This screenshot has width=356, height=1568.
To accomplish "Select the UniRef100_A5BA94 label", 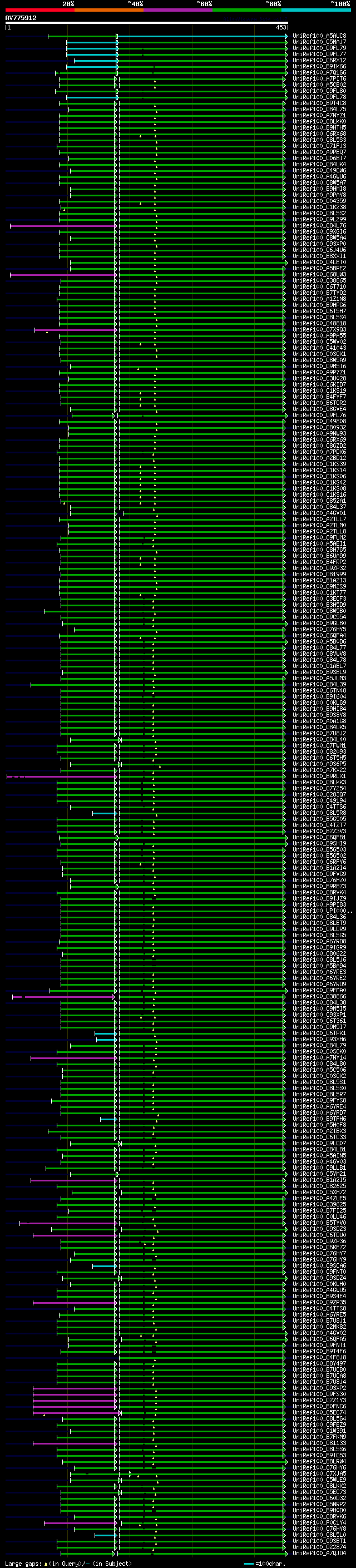I will [319, 966].
